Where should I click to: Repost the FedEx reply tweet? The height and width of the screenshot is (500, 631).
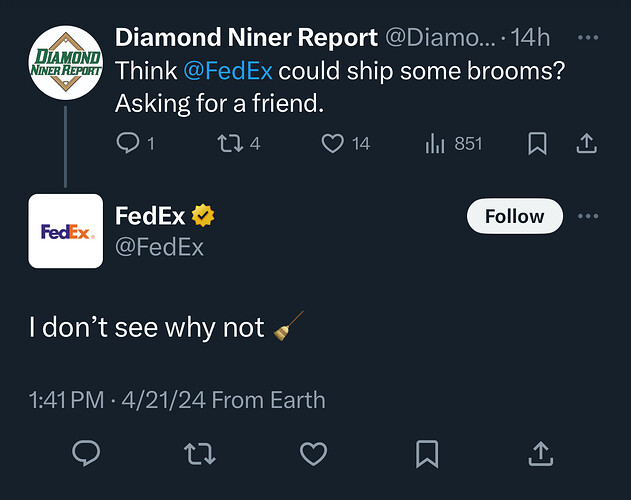pos(200,454)
